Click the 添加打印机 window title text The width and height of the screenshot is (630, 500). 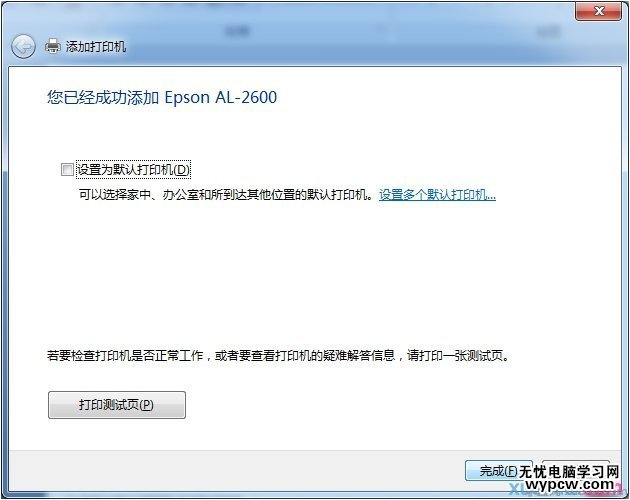(x=96, y=47)
